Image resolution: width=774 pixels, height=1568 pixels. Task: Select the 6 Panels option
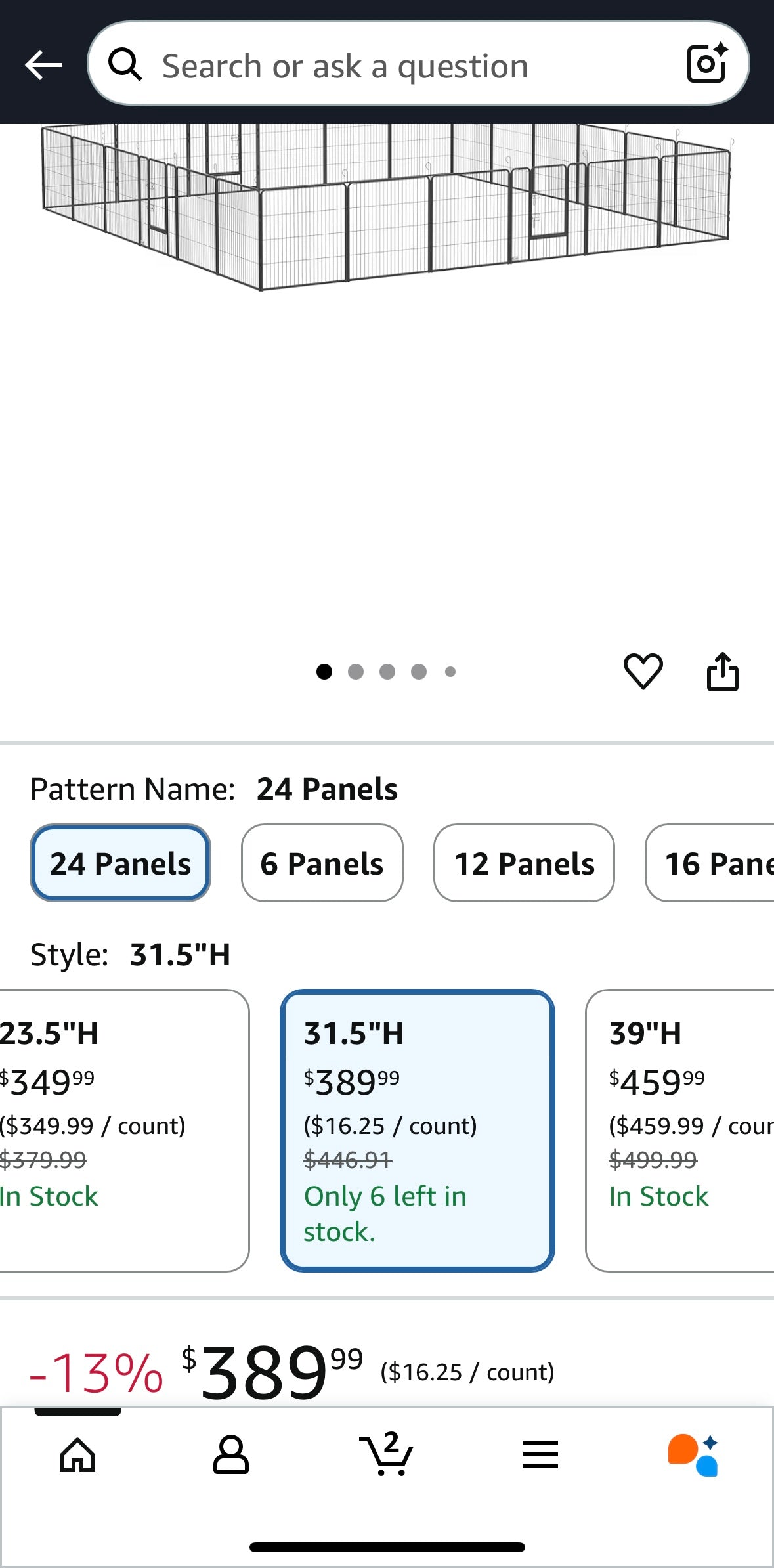pos(322,863)
